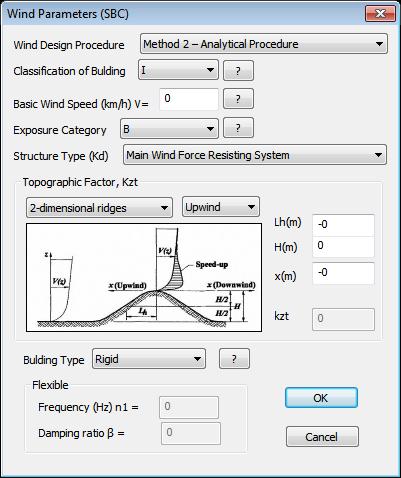Screen dimensions: 401x478
Task: Click the Basic Wind Speed input field
Action: 189,99
